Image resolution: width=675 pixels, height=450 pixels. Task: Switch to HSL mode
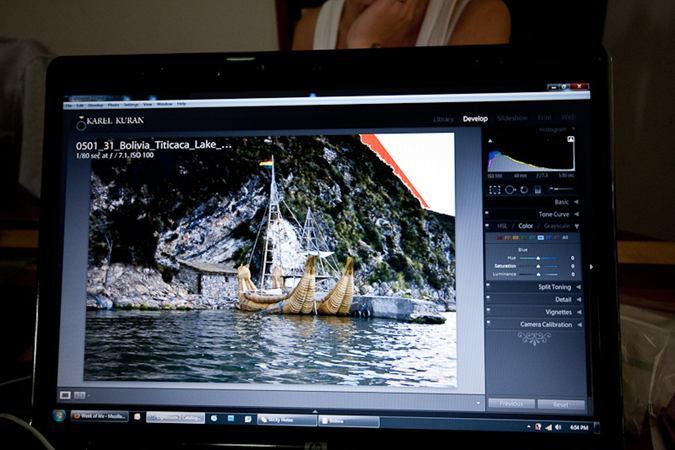[503, 226]
